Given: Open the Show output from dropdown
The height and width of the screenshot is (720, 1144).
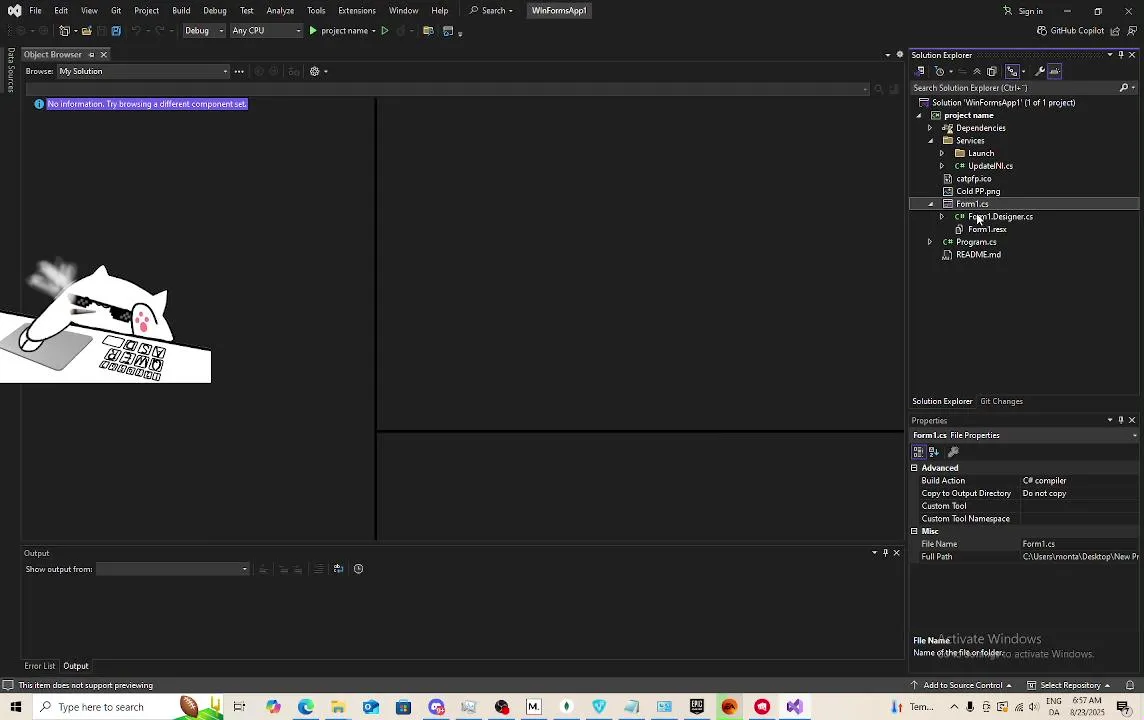Looking at the screenshot, I should tap(172, 569).
